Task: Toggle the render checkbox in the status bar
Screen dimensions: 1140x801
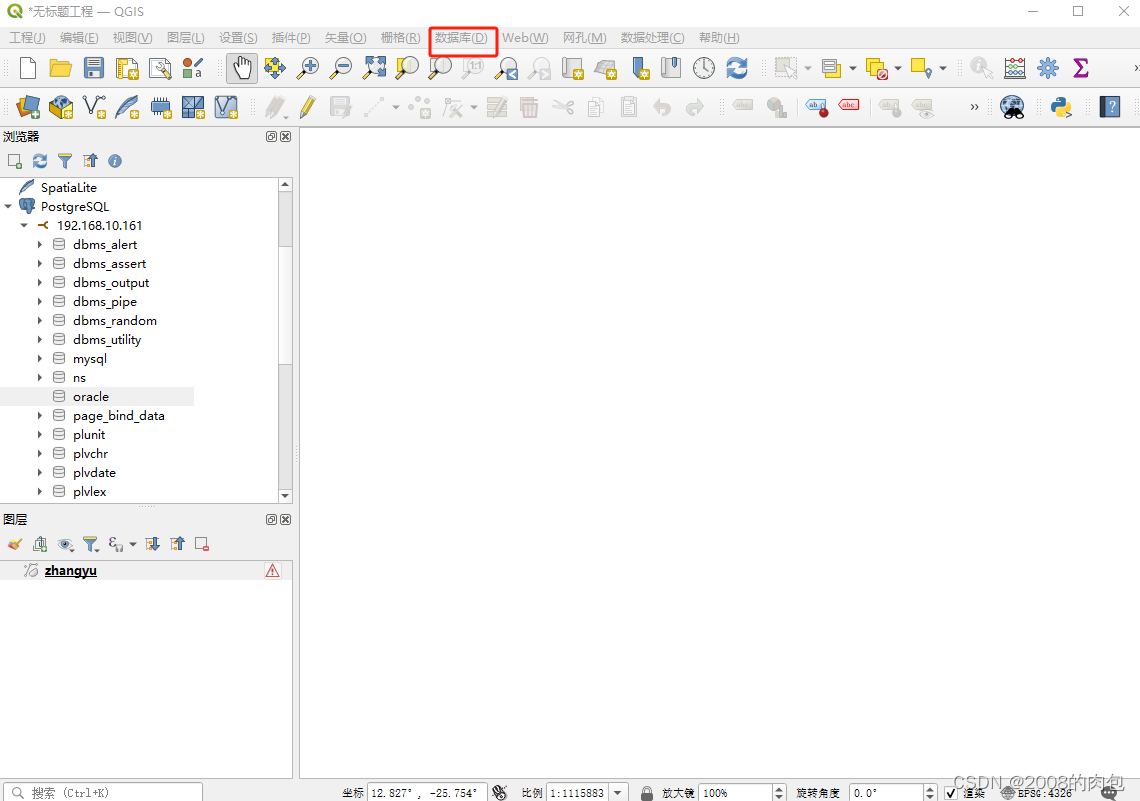Action: 950,793
